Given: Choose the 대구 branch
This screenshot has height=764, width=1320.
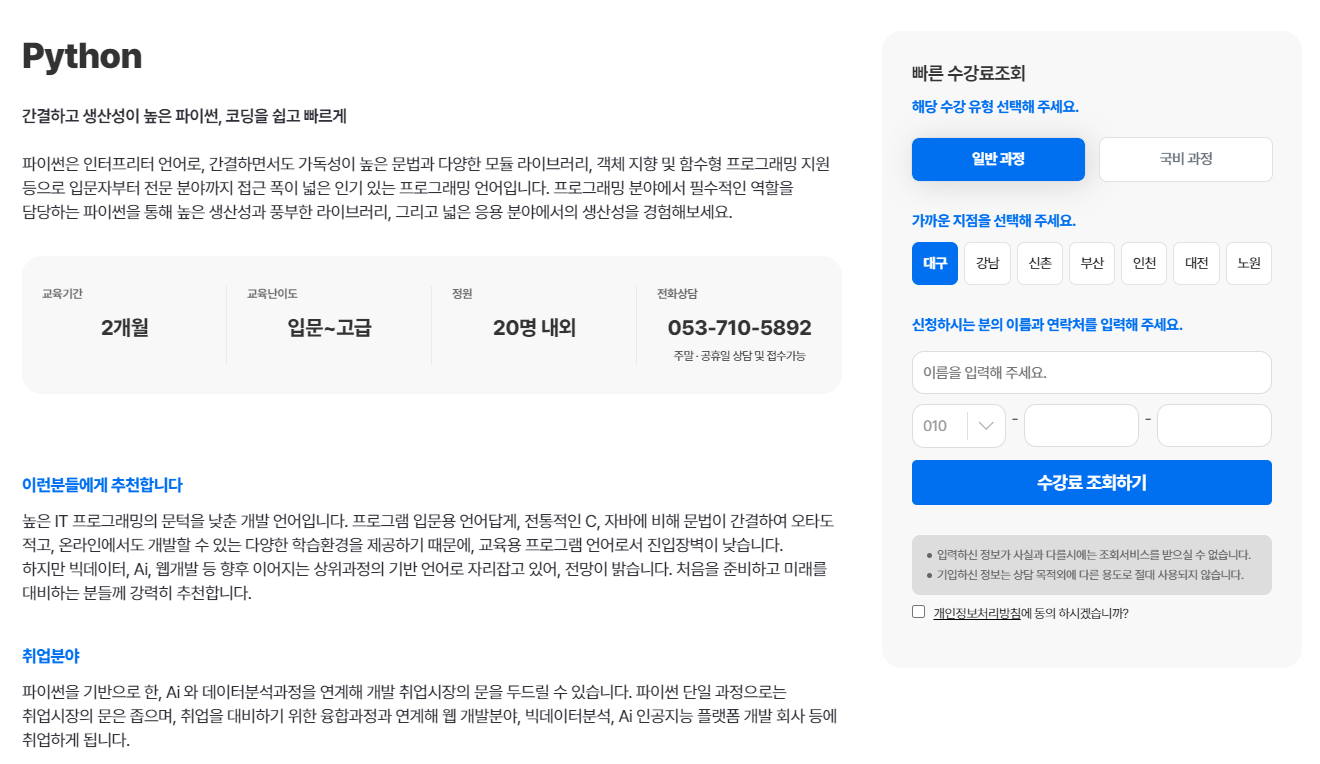Looking at the screenshot, I should [x=935, y=263].
